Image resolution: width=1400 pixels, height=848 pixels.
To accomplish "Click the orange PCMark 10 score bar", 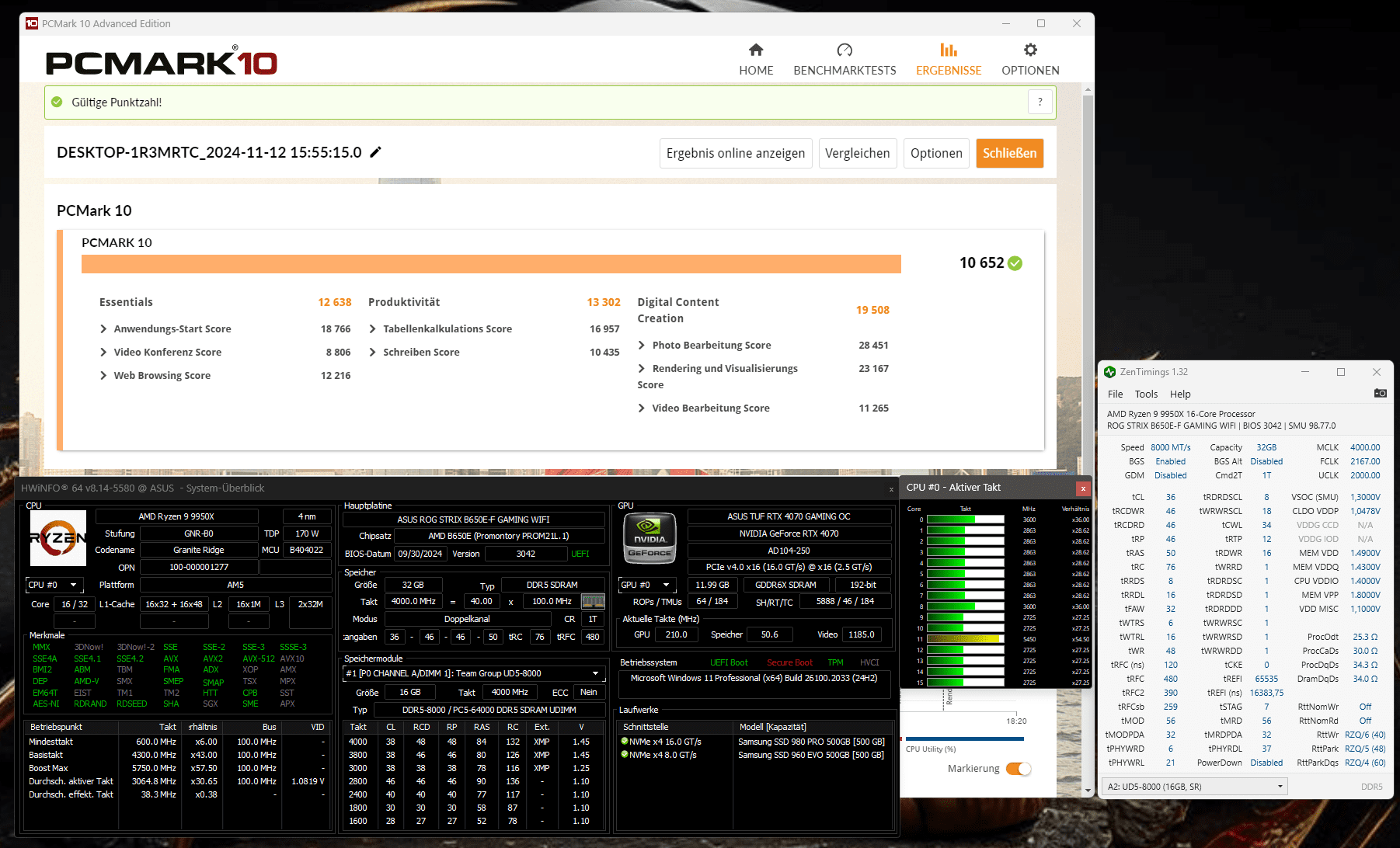I will (491, 264).
